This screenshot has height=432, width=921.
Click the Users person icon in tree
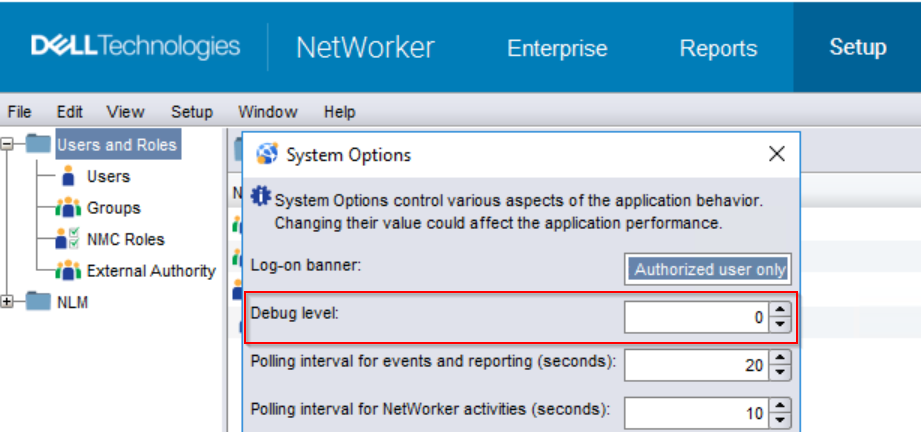pyautogui.click(x=68, y=177)
